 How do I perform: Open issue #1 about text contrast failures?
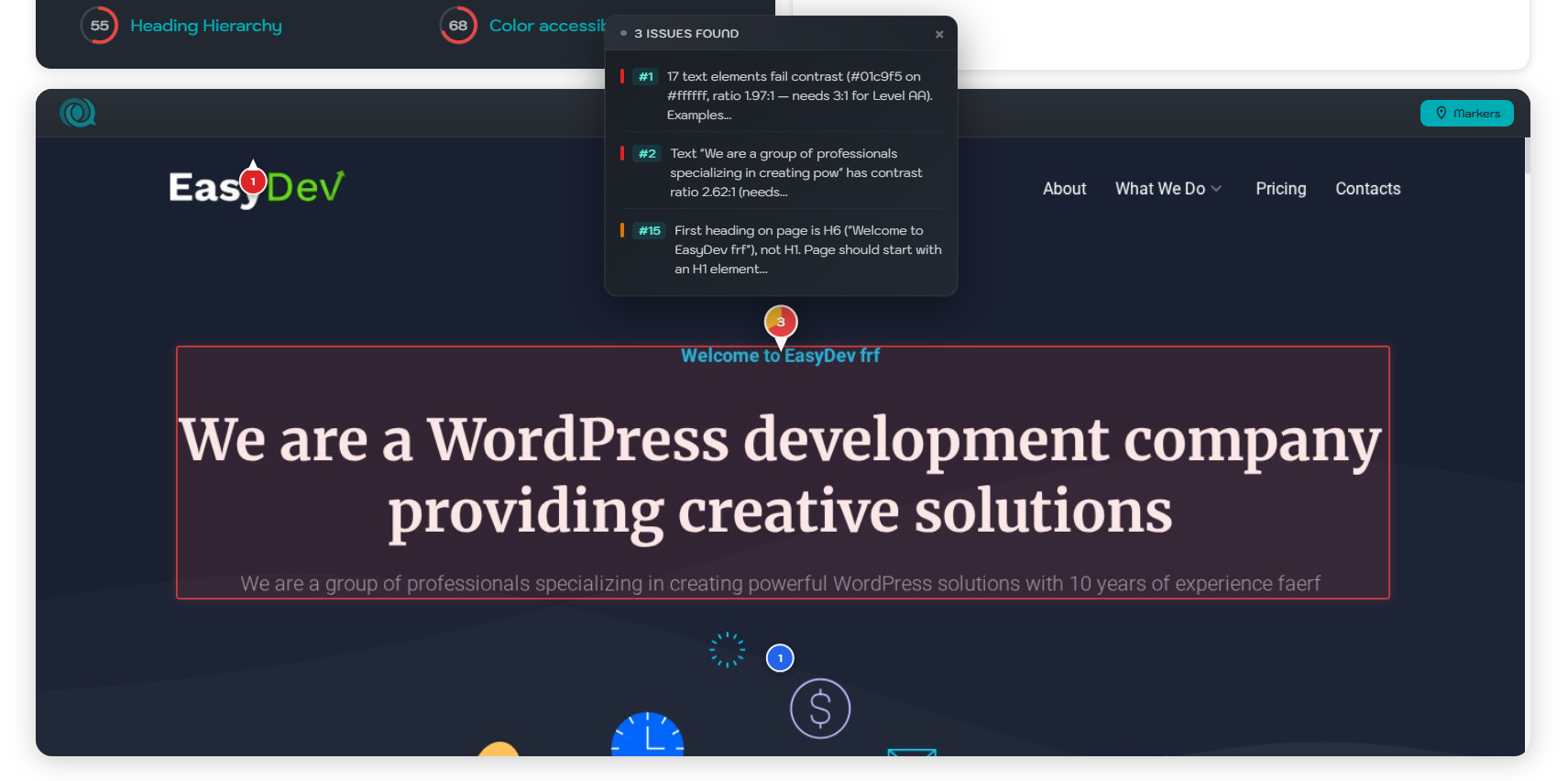coord(781,95)
